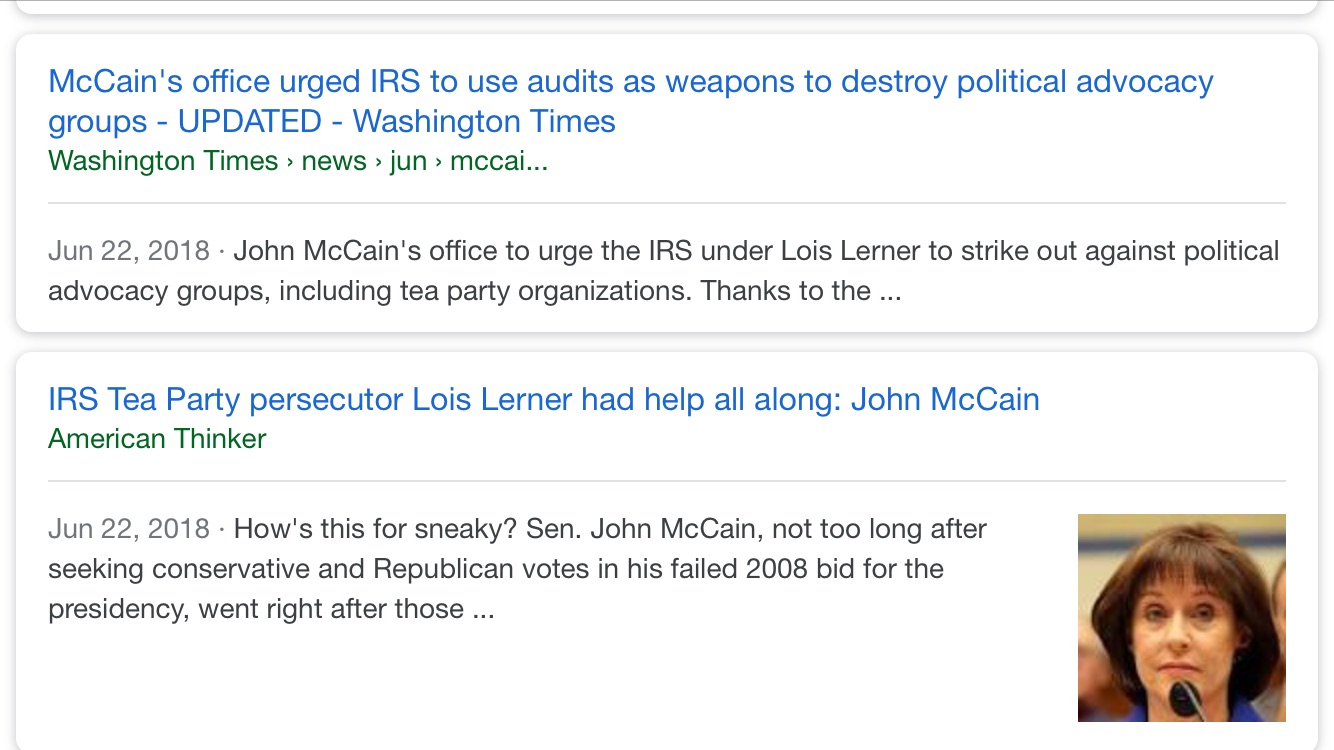
Task: Click the snippet starting "John McCain's office to urge"
Action: pyautogui.click(x=663, y=270)
